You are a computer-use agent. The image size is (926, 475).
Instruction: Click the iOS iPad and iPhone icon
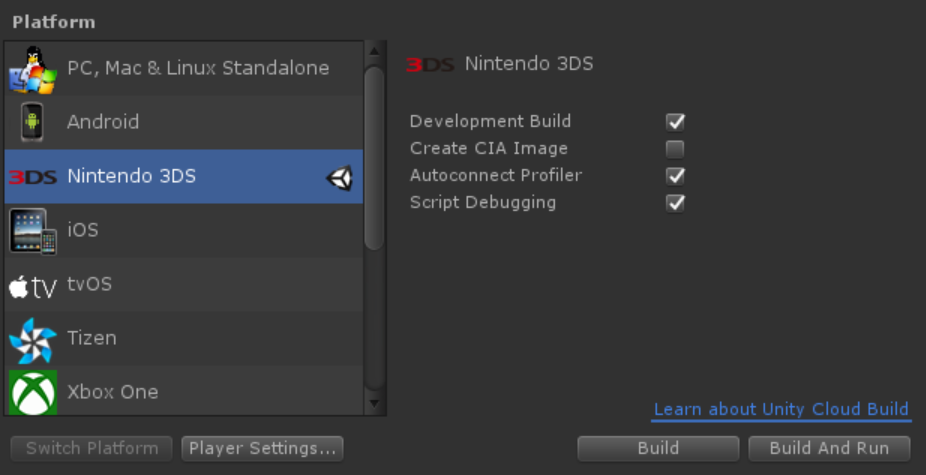point(32,231)
